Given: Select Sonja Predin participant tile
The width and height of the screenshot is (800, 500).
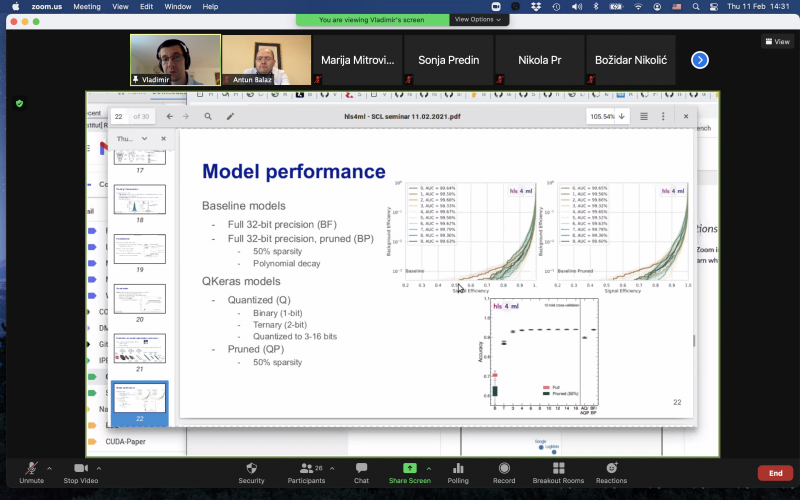Looking at the screenshot, I should [448, 60].
